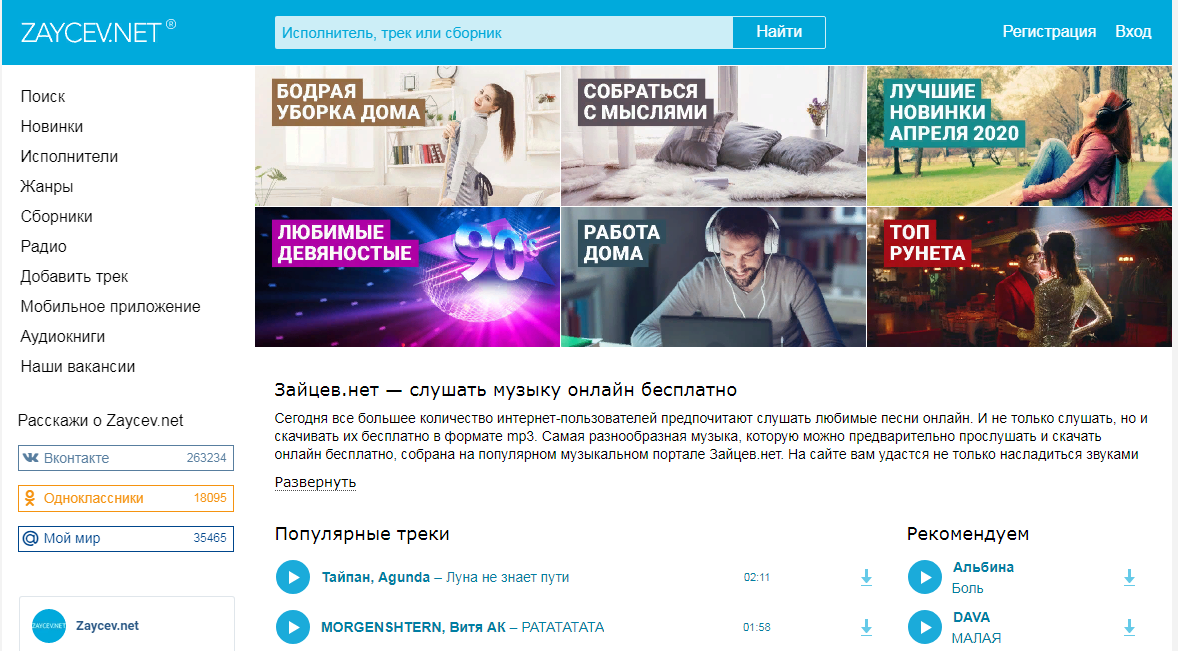Open the Жанры menu item

47,186
